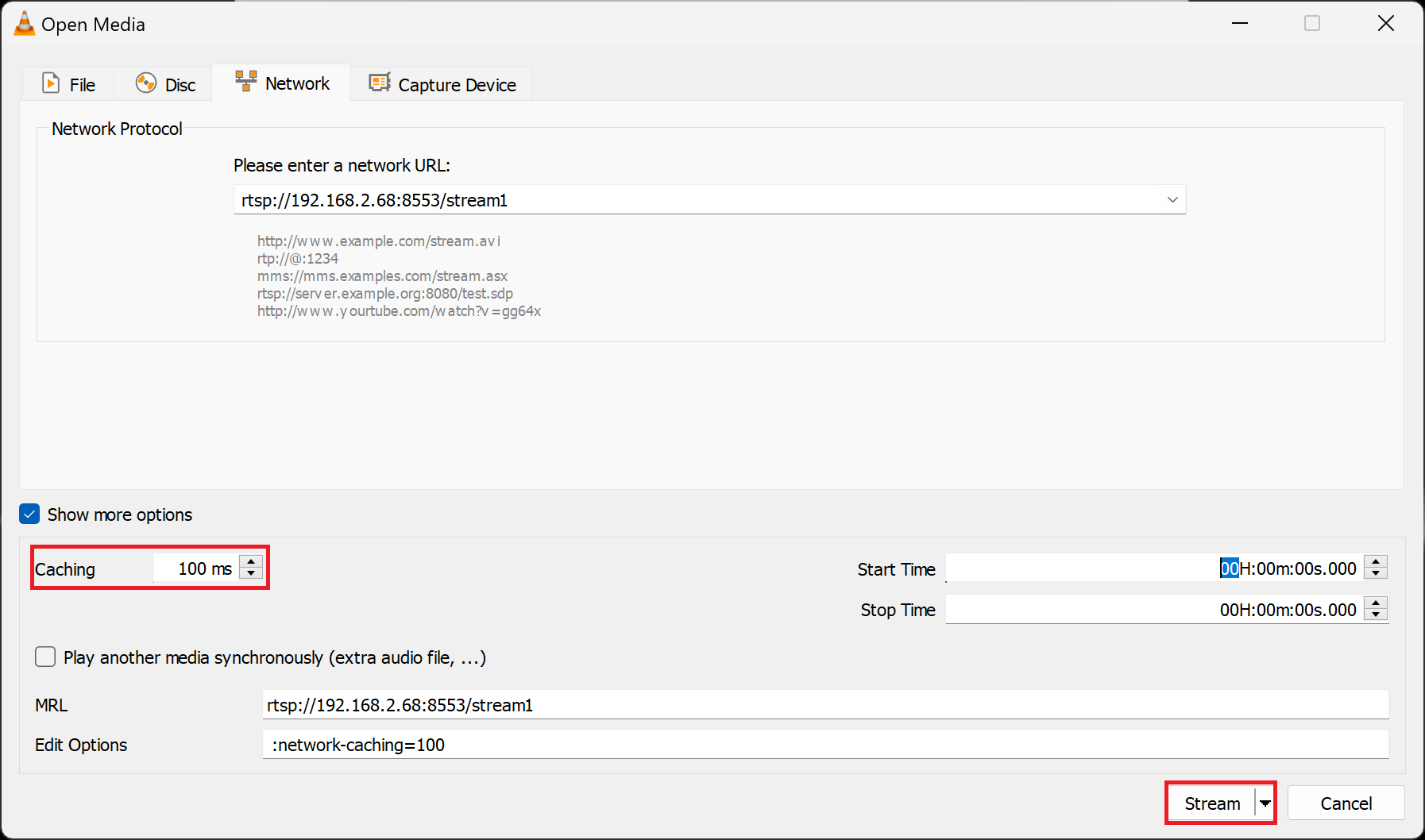This screenshot has width=1425, height=840.
Task: Click the VLC cone icon in title bar
Action: click(x=25, y=24)
